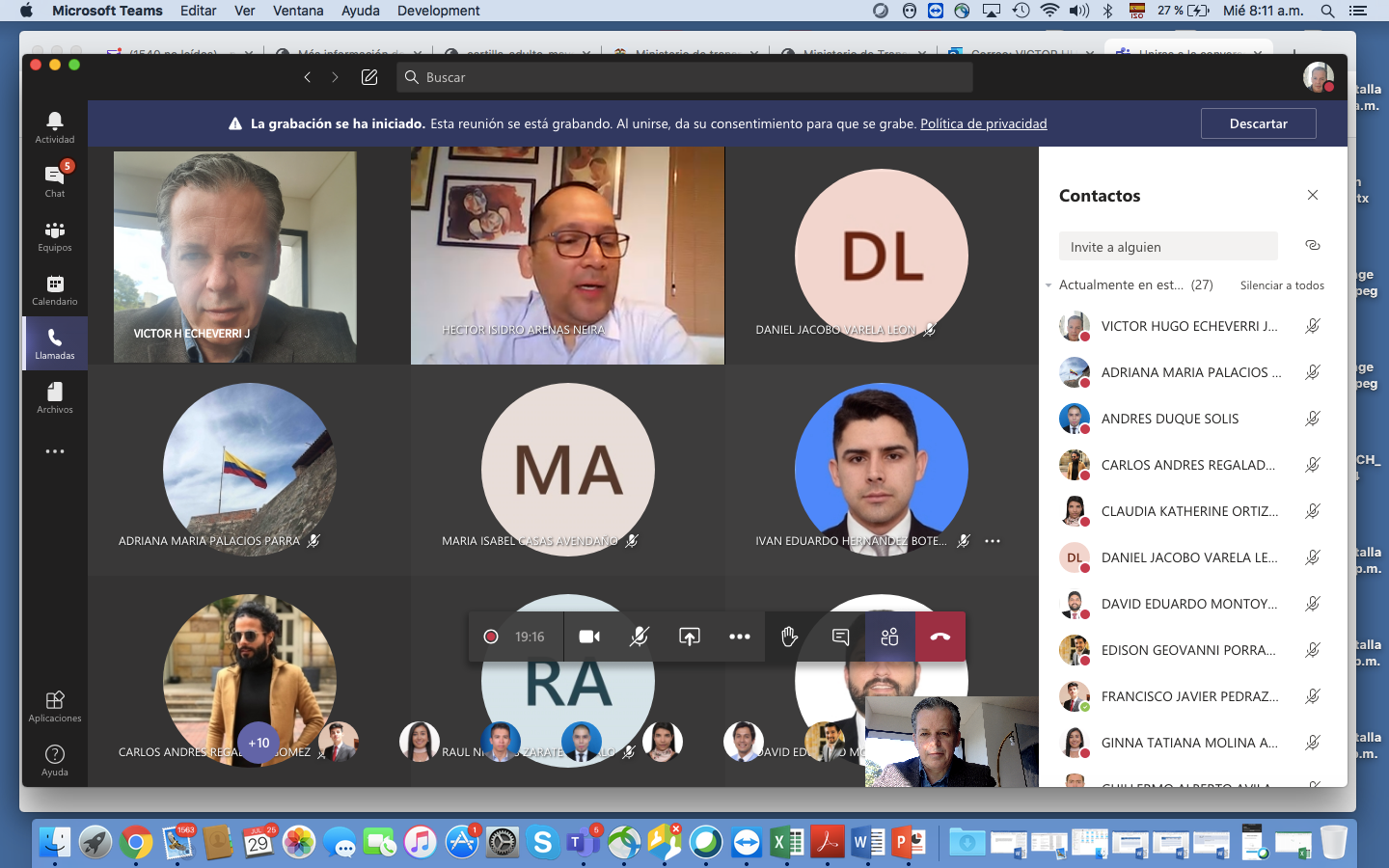1389x868 pixels.
Task: Show the +10 additional participants
Action: coord(259,743)
